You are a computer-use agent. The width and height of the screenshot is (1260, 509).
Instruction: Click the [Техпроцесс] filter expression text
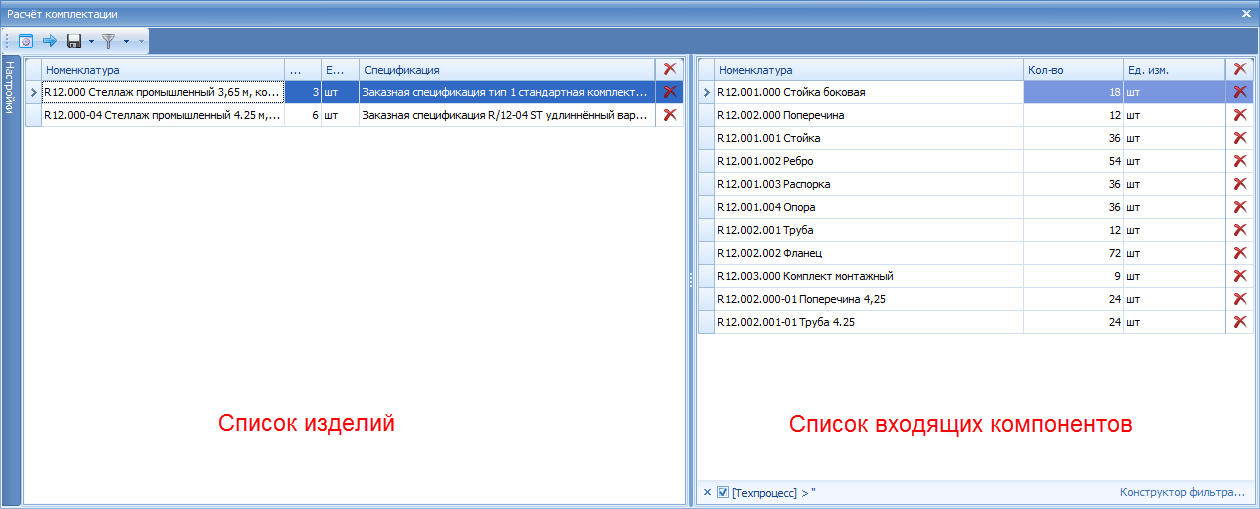click(774, 493)
